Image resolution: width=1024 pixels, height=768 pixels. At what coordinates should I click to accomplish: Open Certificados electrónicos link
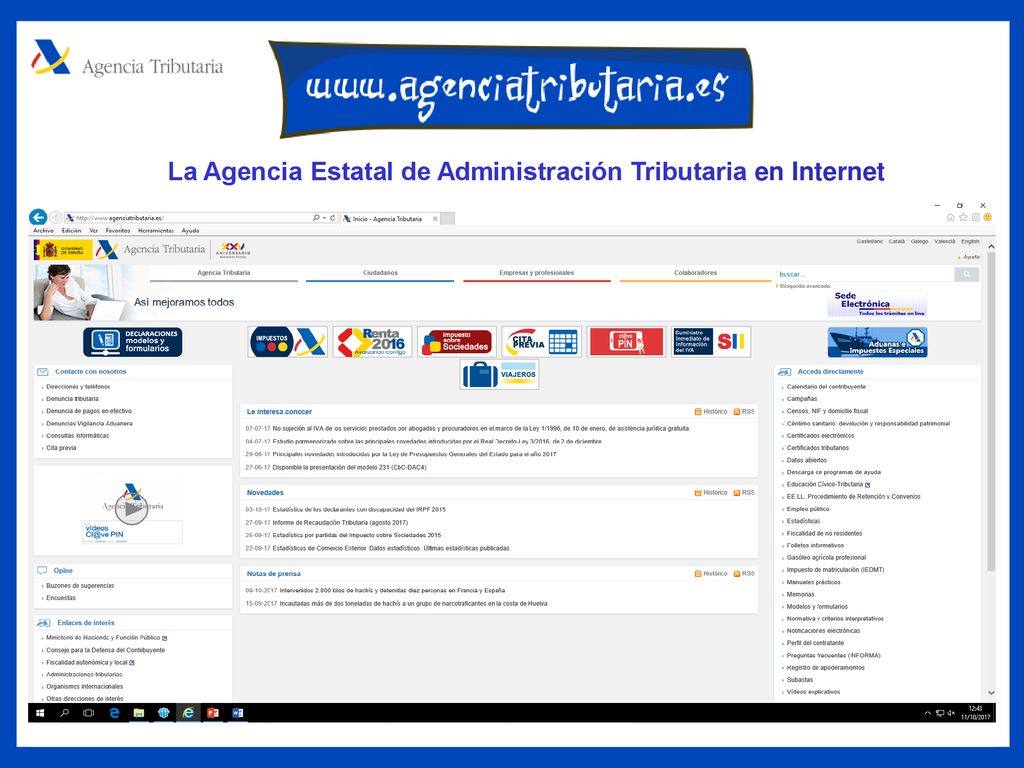820,436
